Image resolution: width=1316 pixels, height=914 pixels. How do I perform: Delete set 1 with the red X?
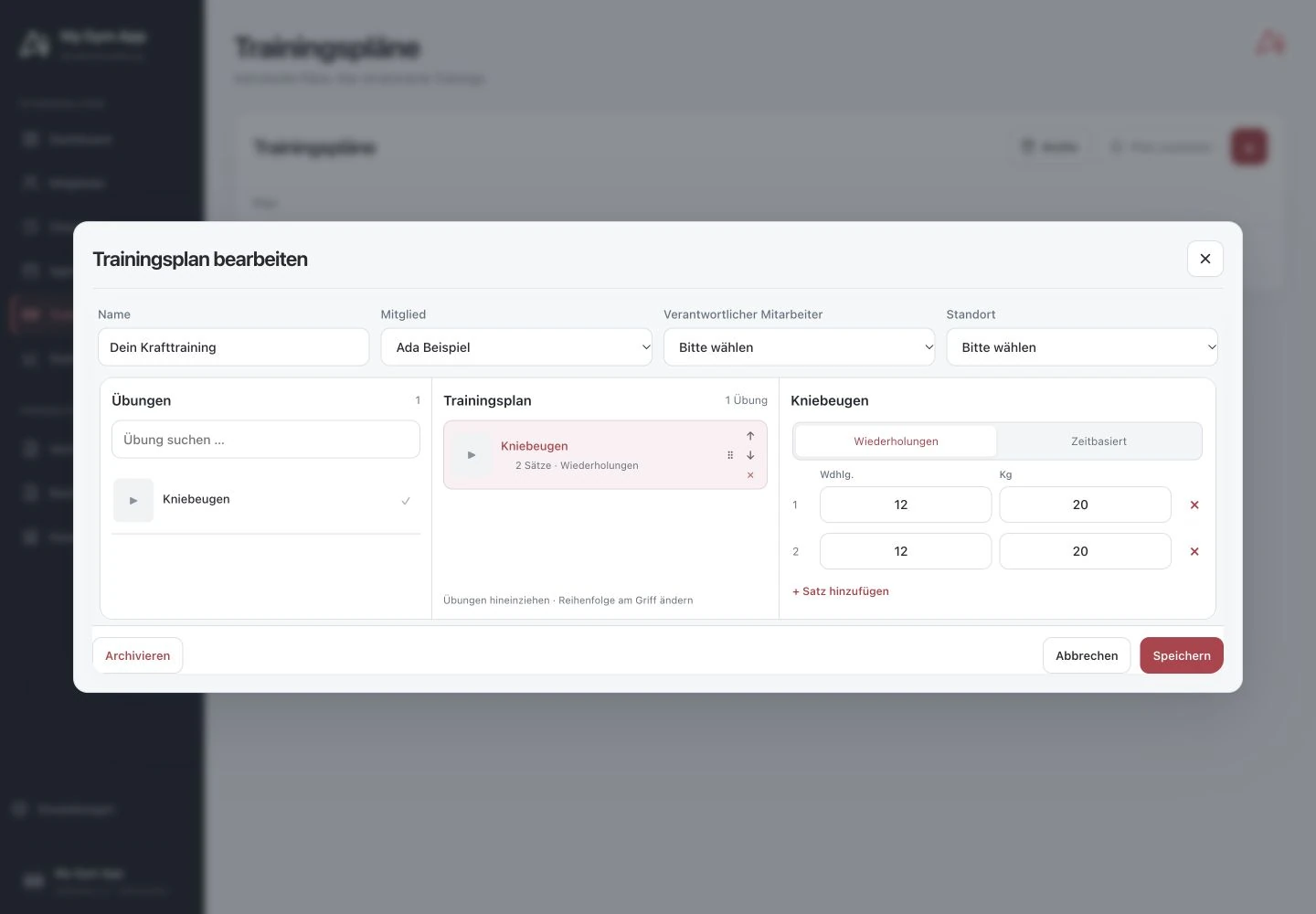pyautogui.click(x=1194, y=505)
